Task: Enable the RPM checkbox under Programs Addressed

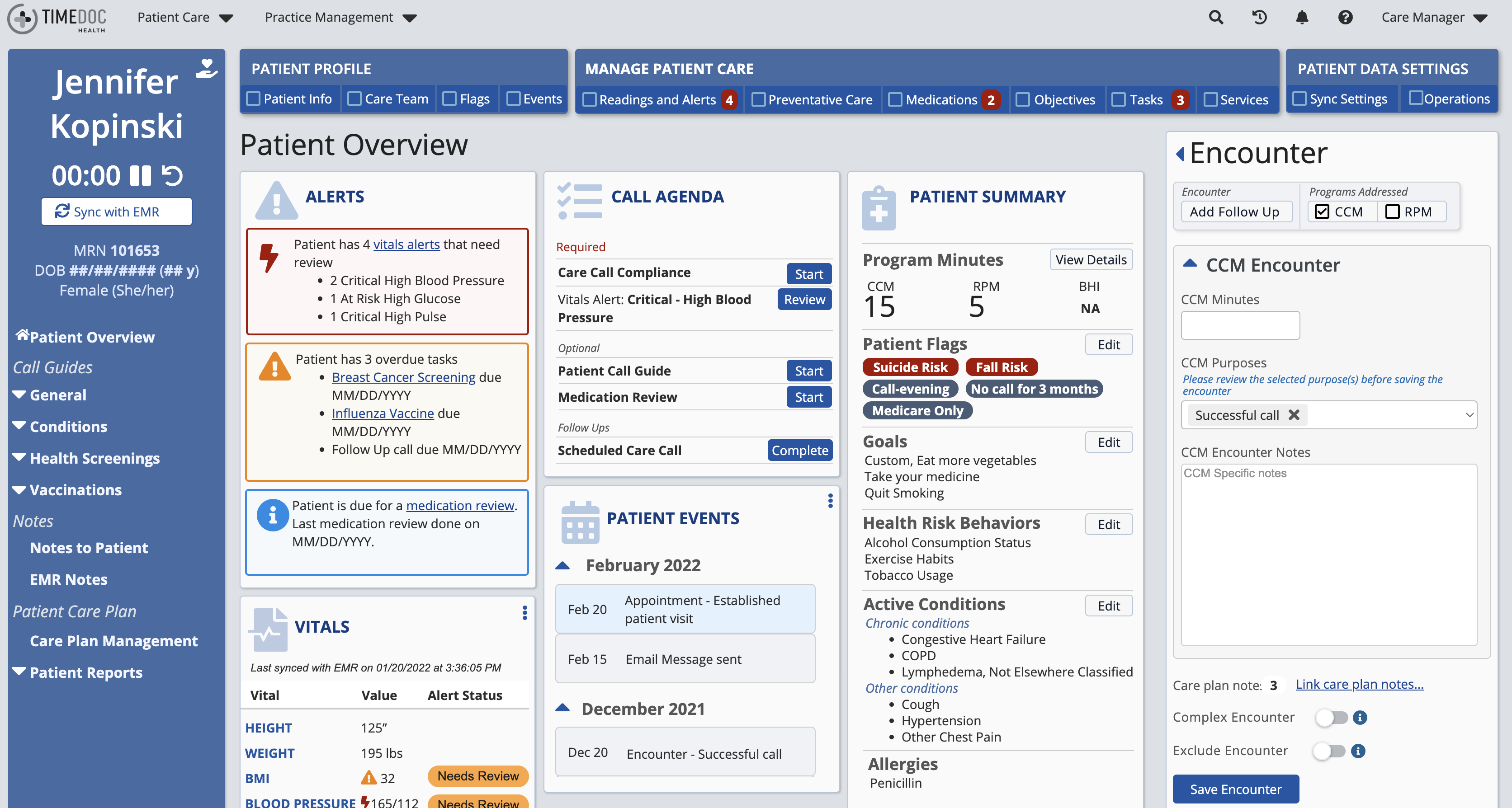Action: 1394,211
